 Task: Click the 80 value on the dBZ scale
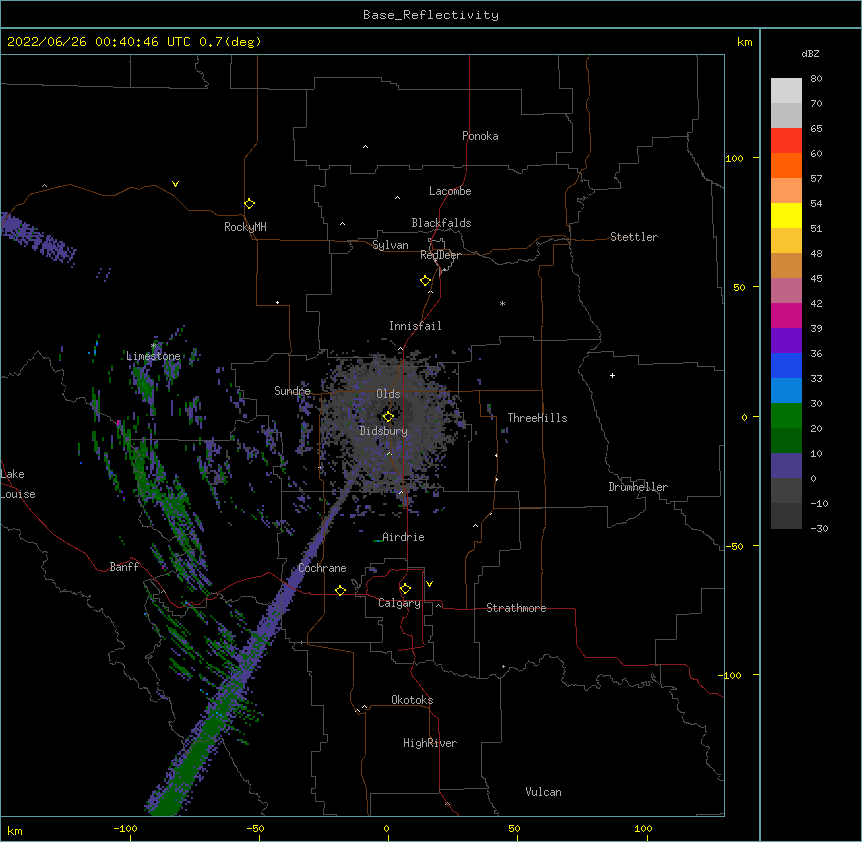816,79
